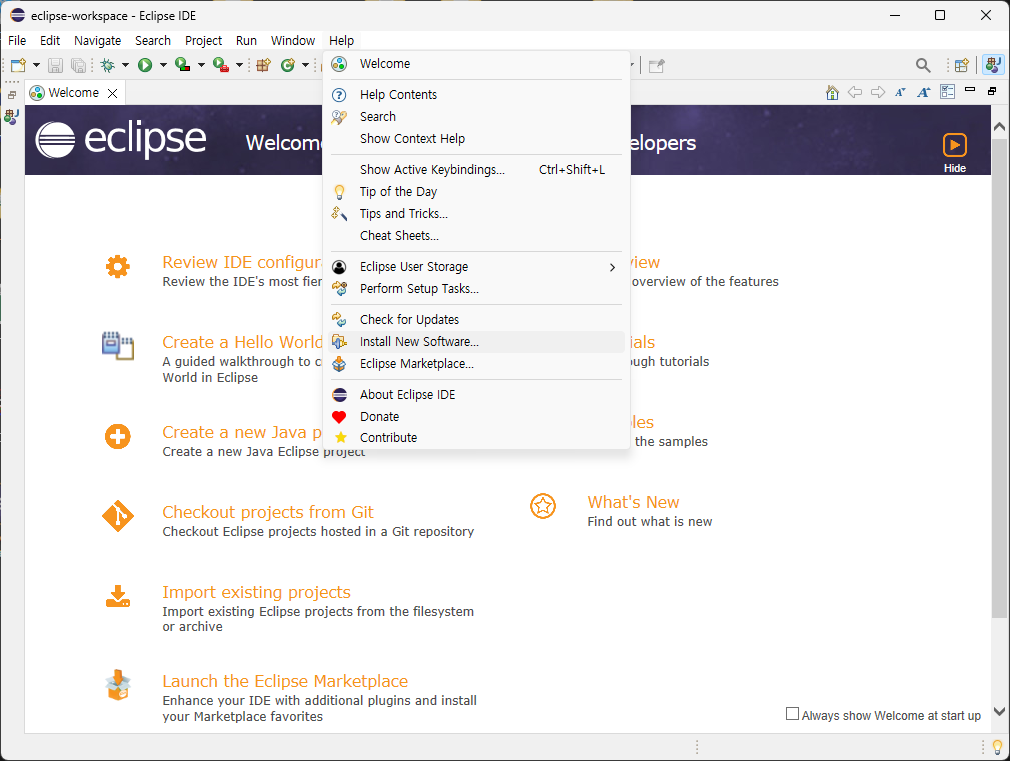Open the External Tools dropdown arrow
The height and width of the screenshot is (761, 1010).
coord(239,65)
